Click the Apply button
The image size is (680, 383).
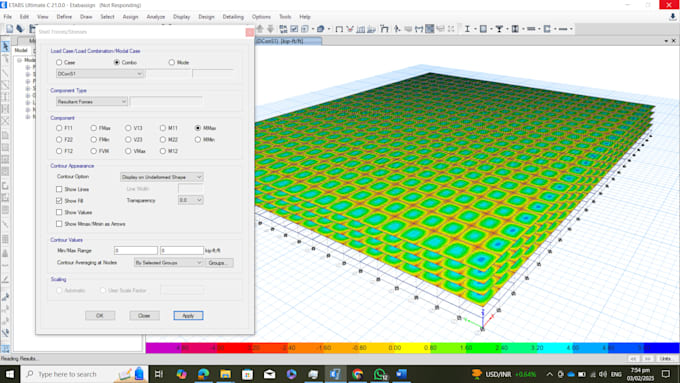point(188,315)
